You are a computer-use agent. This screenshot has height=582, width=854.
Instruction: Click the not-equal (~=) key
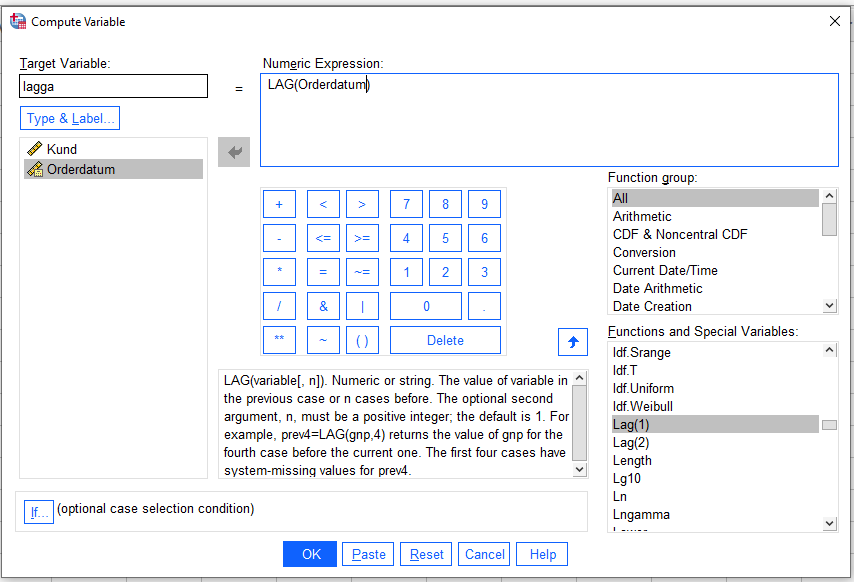(x=362, y=272)
